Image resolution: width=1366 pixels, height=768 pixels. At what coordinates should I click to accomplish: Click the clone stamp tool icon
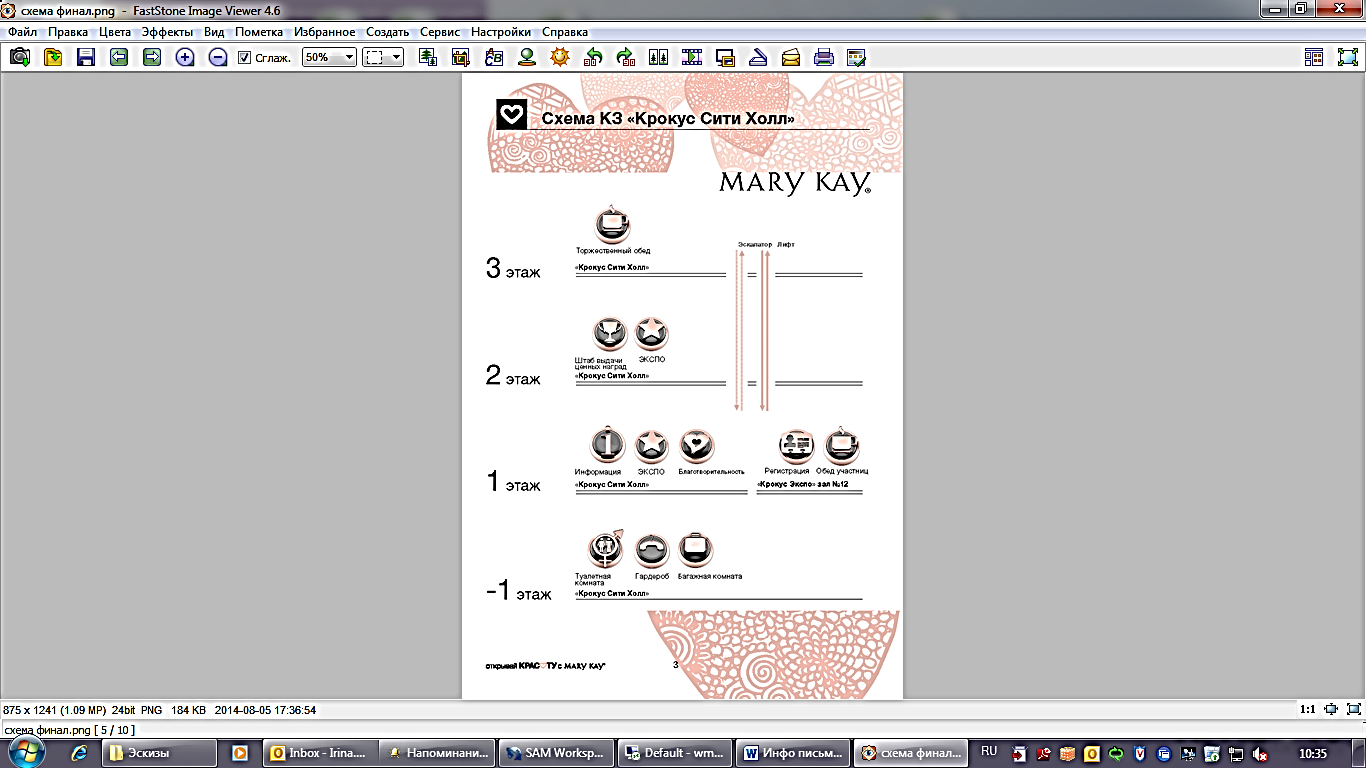[x=527, y=58]
